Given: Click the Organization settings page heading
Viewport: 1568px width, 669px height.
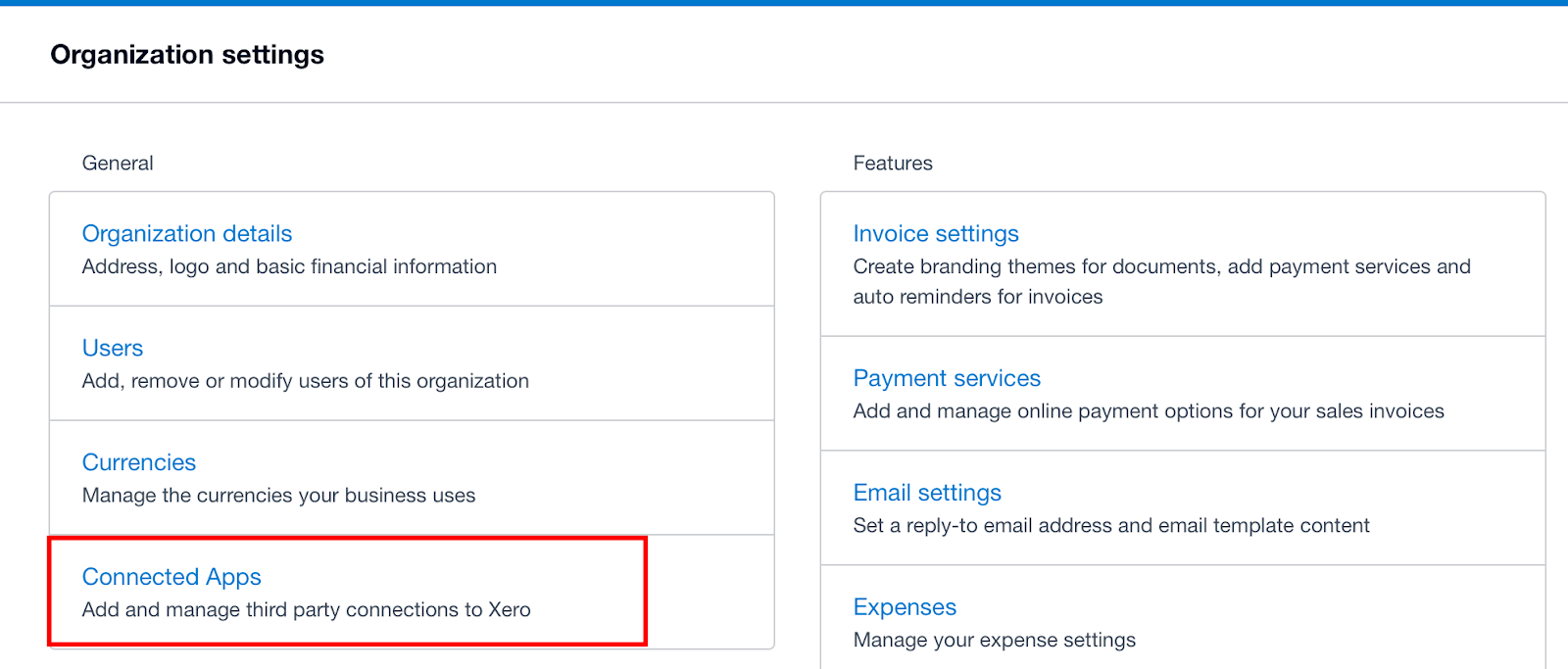Looking at the screenshot, I should click(187, 55).
